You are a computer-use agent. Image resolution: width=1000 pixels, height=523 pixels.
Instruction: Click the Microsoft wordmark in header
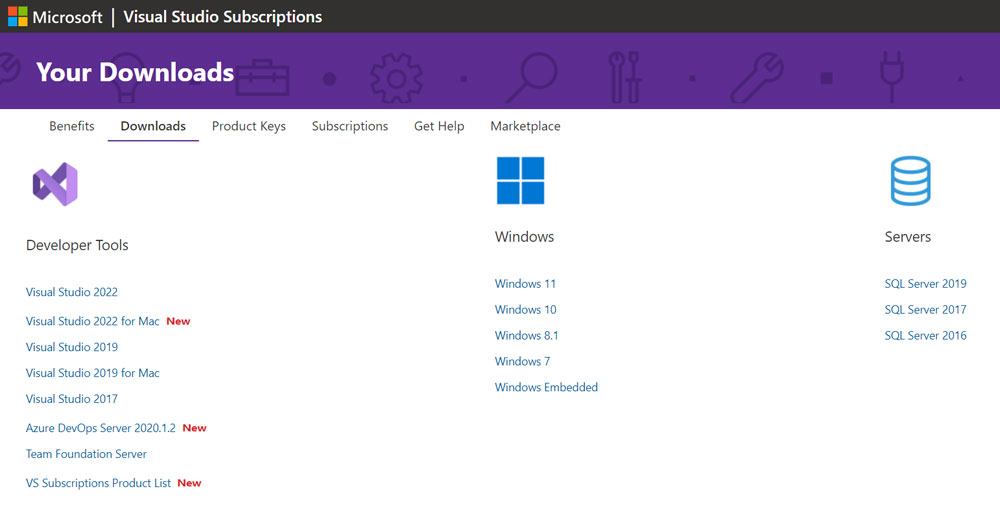[67, 17]
